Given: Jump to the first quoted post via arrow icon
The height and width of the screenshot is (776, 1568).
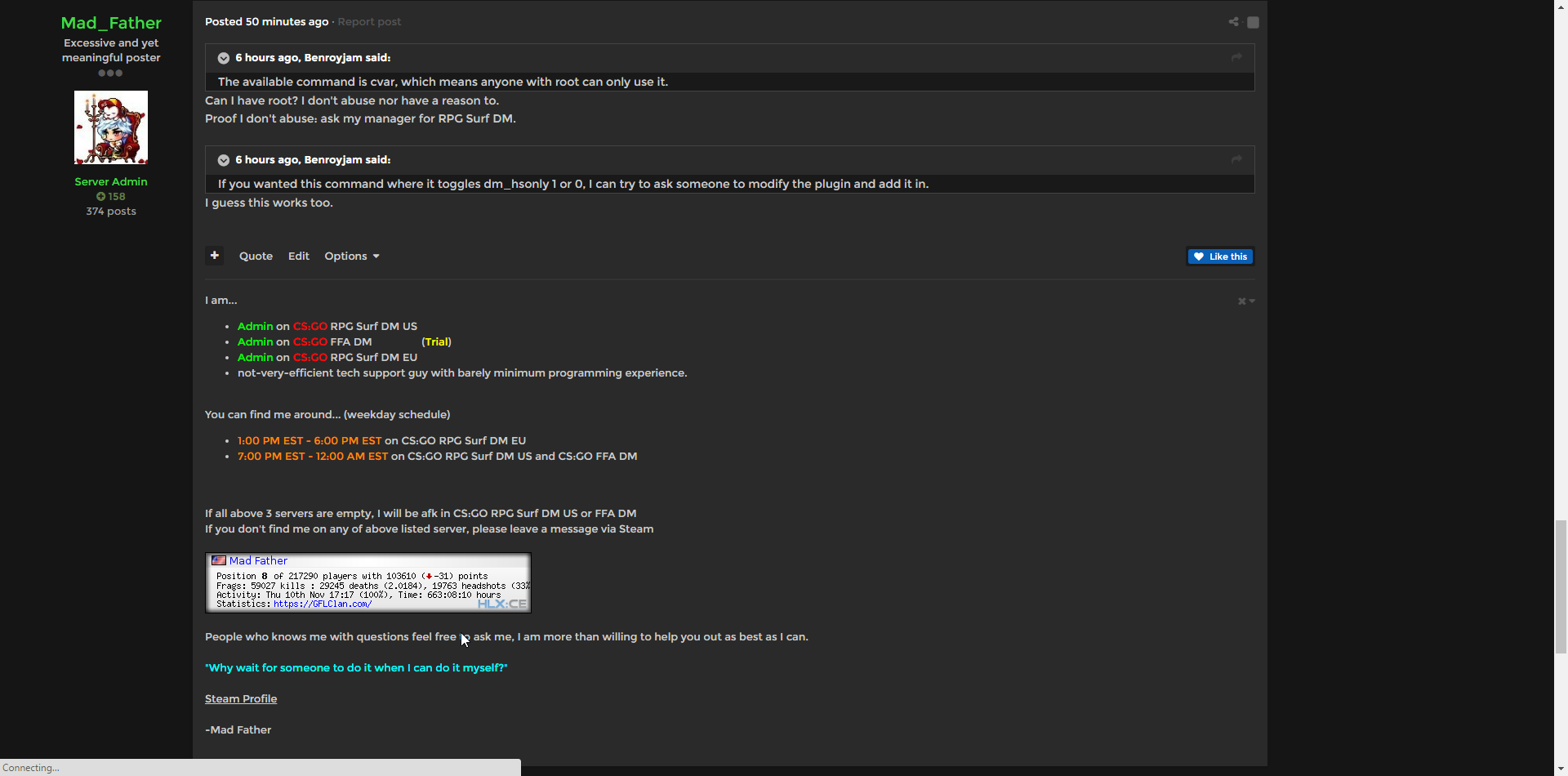Looking at the screenshot, I should coord(1236,57).
